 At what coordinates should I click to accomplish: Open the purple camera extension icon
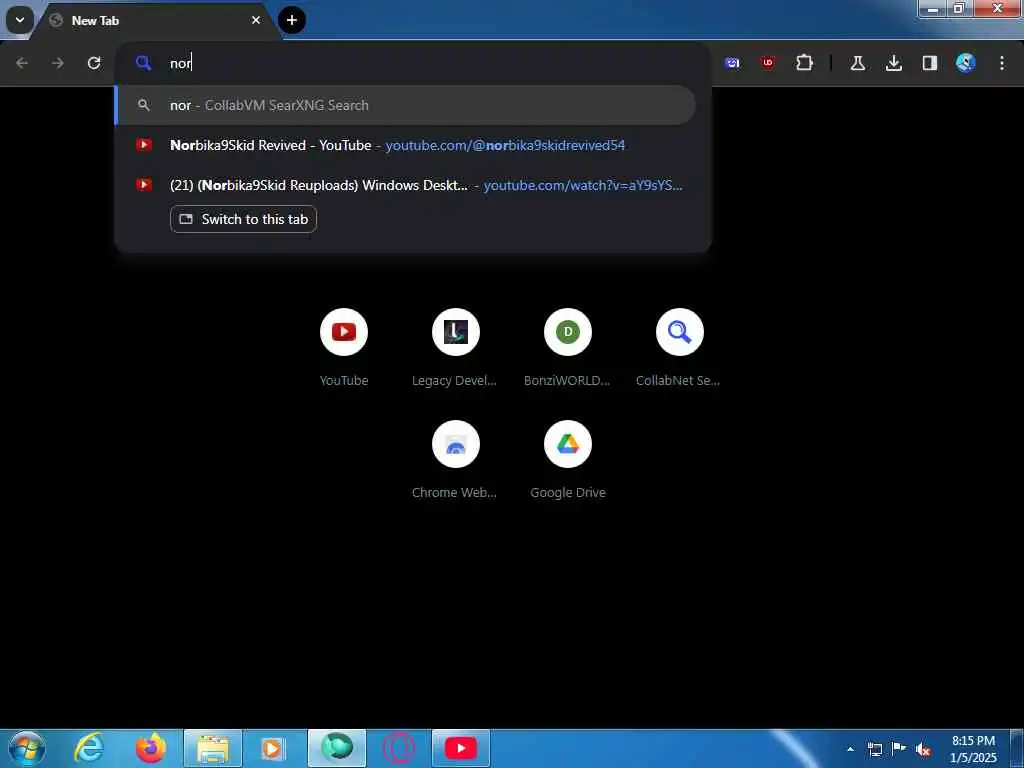click(732, 63)
